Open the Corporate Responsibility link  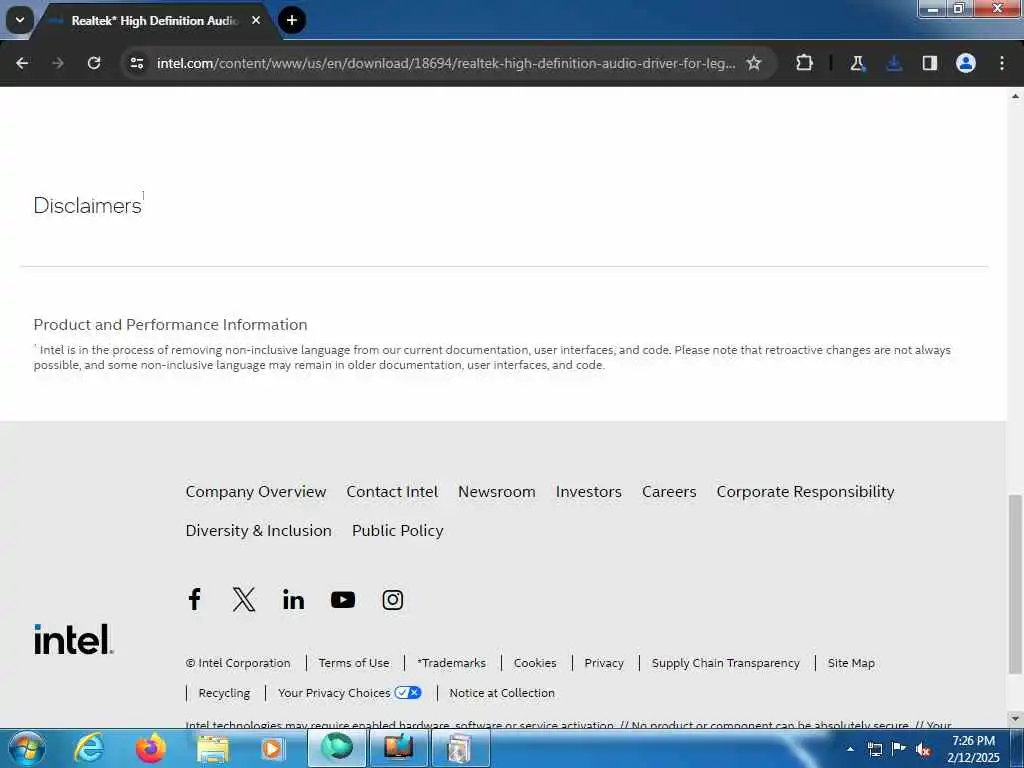click(x=805, y=492)
